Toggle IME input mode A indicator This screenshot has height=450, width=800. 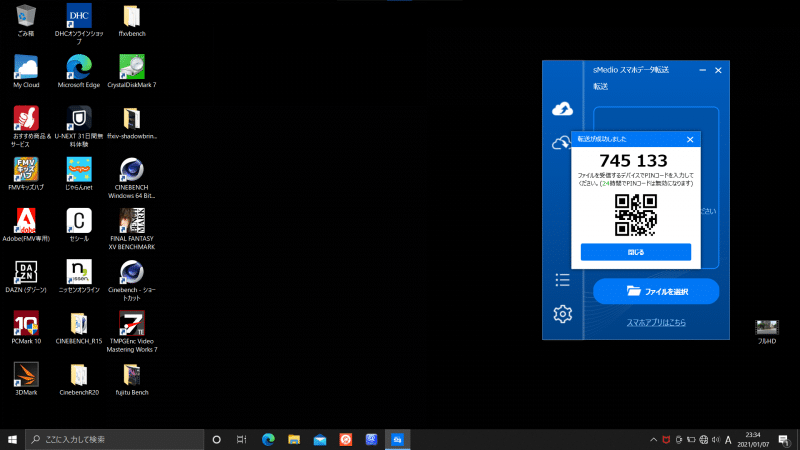728,439
